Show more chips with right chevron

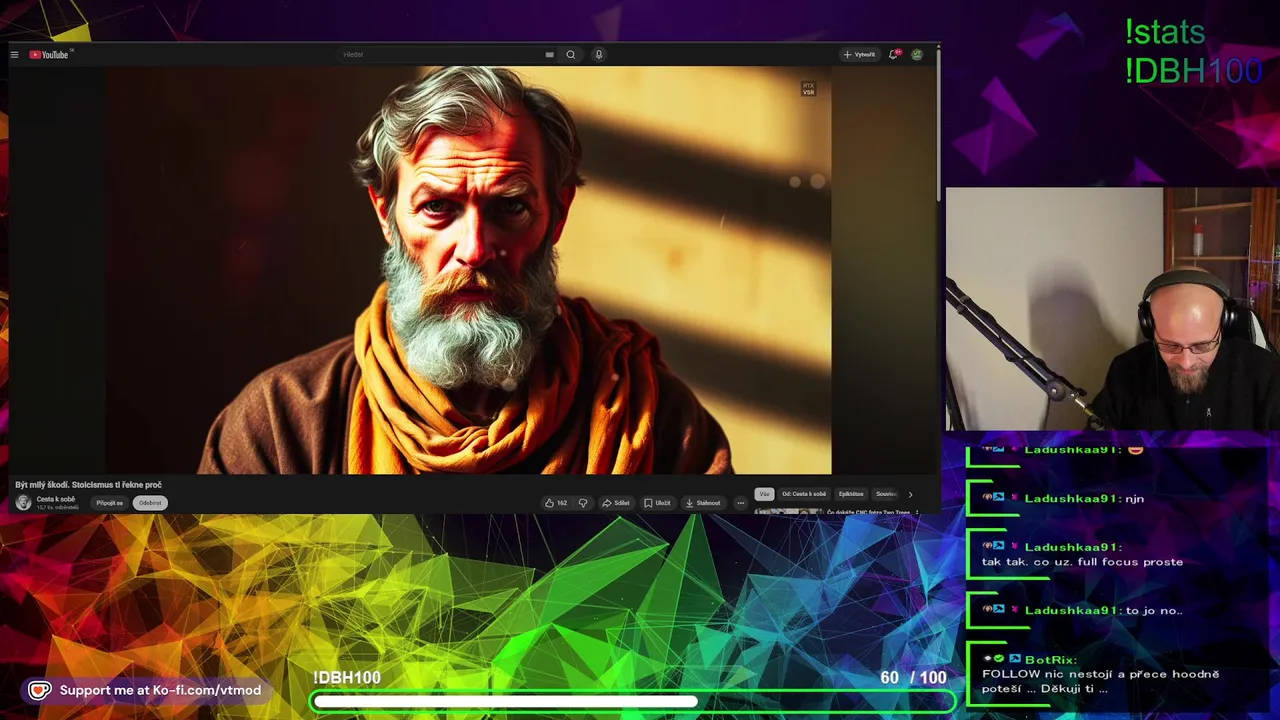[910, 494]
